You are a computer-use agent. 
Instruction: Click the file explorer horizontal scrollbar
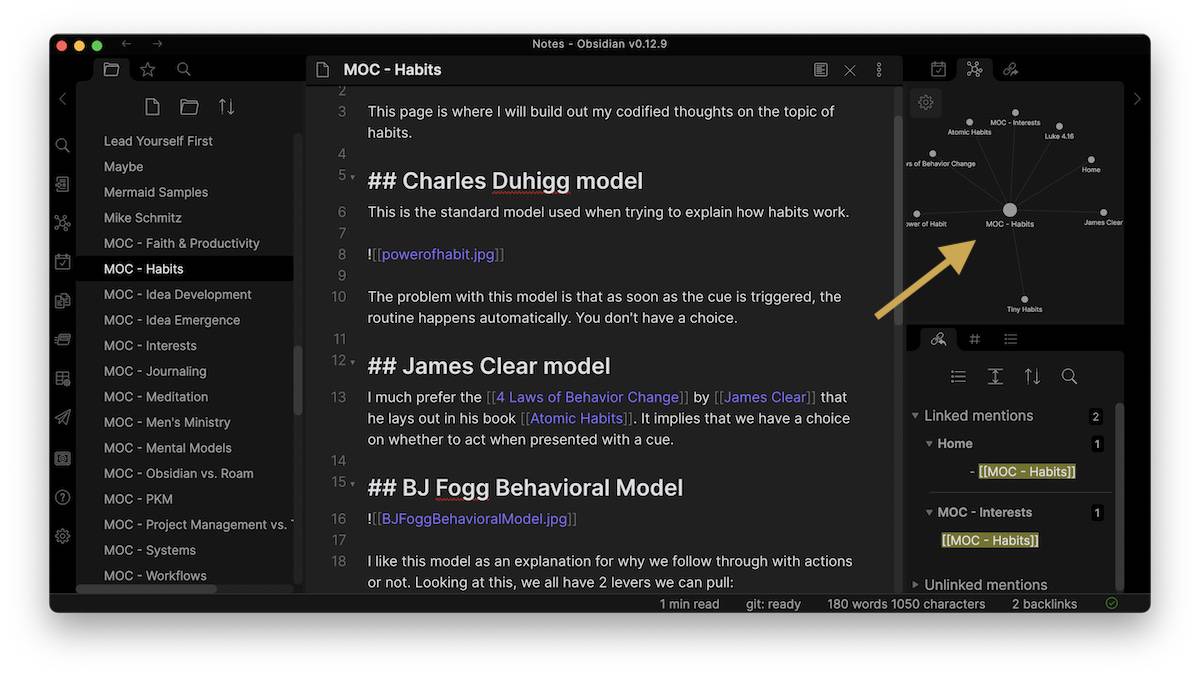[x=147, y=589]
